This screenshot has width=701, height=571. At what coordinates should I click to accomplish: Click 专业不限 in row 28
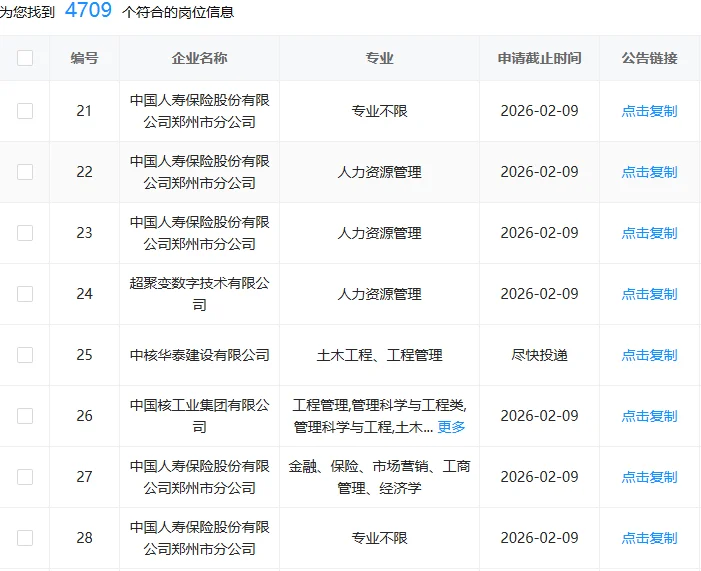pyautogui.click(x=379, y=538)
